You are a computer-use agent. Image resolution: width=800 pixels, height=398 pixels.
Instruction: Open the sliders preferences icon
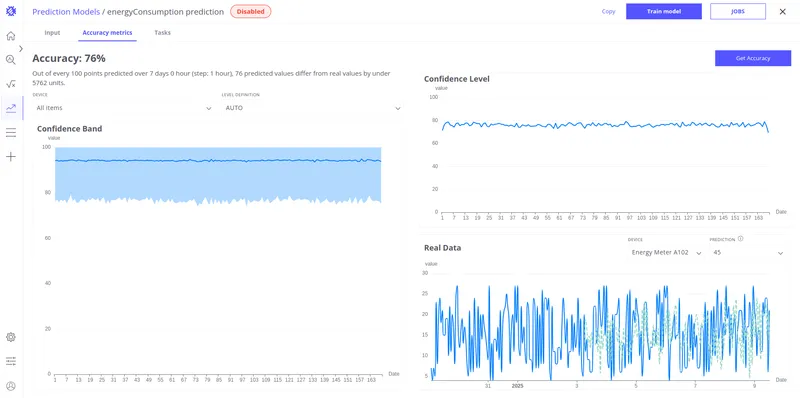click(x=11, y=361)
